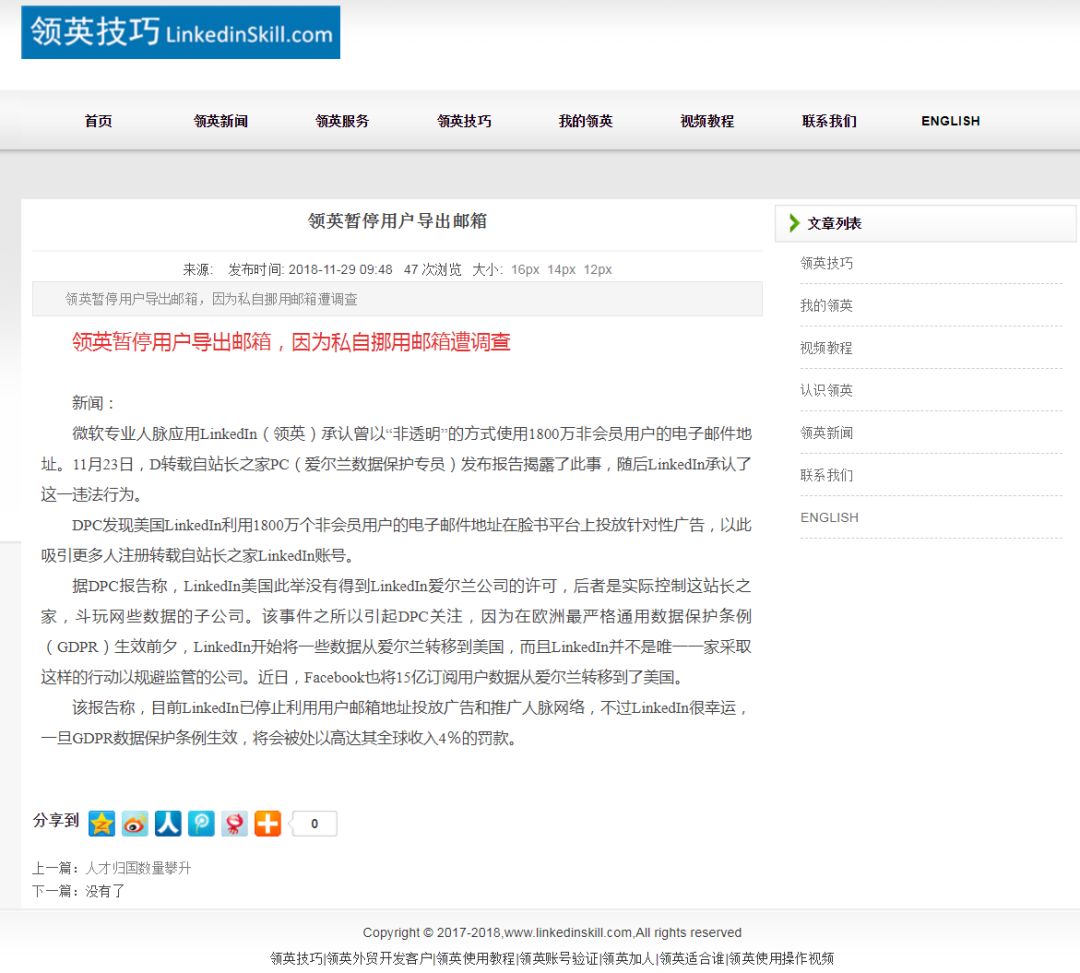This screenshot has width=1080, height=973.
Task: Click footer link 领英账号验证
Action: click(559, 959)
